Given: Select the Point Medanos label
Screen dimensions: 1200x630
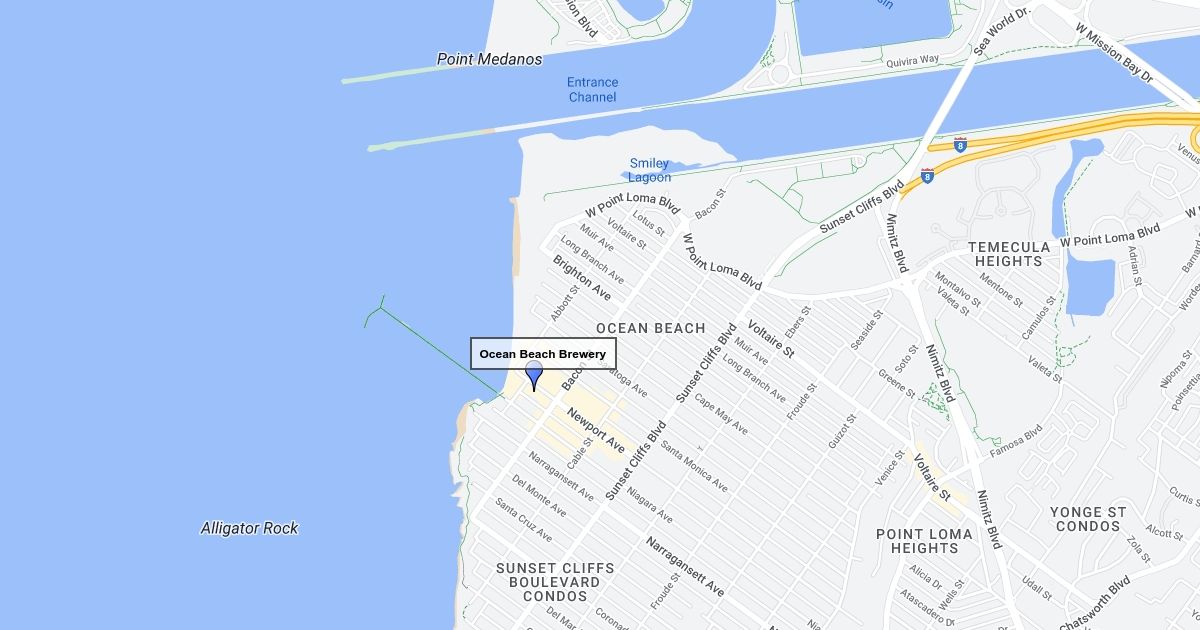Looking at the screenshot, I should tap(490, 60).
